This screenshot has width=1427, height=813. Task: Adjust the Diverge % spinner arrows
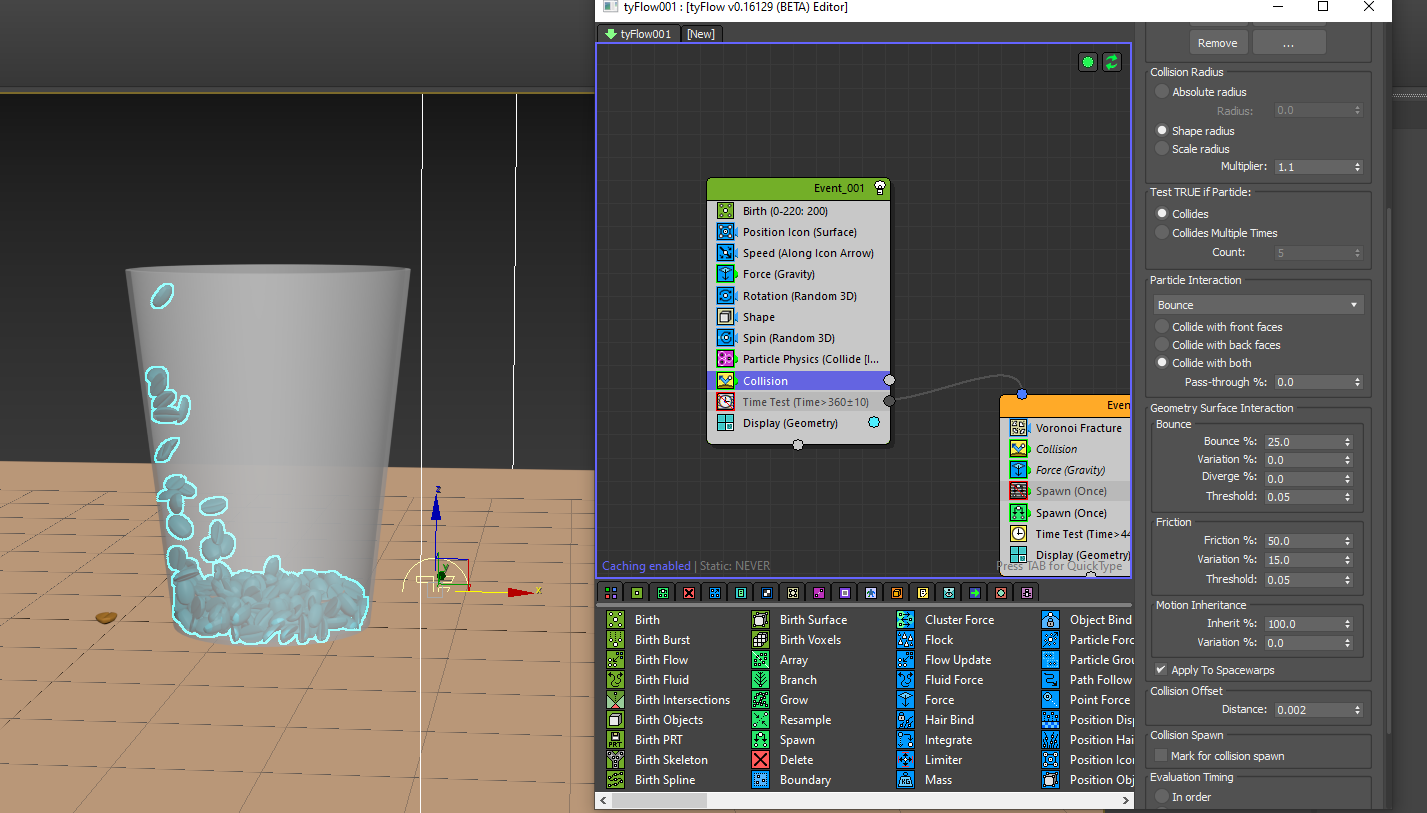tap(1348, 478)
